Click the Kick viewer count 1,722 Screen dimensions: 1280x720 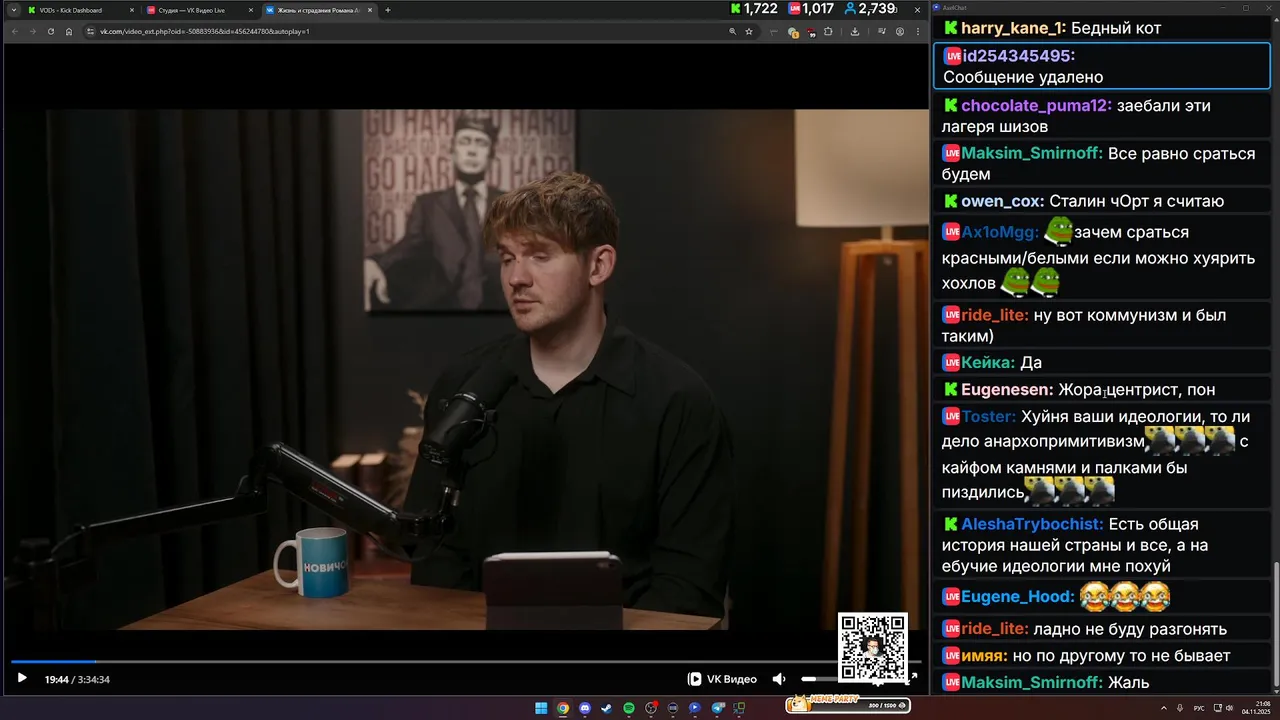point(754,9)
